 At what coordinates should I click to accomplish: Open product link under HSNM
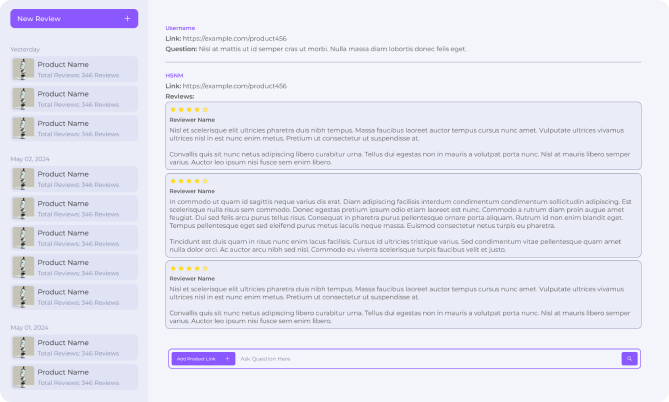coord(235,86)
